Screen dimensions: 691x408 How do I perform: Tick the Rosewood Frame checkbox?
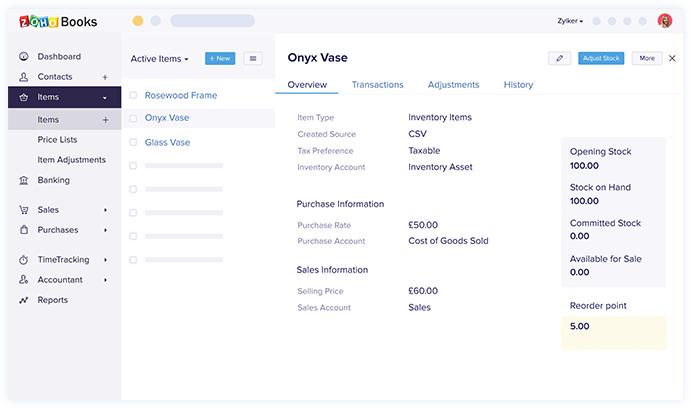tap(133, 95)
